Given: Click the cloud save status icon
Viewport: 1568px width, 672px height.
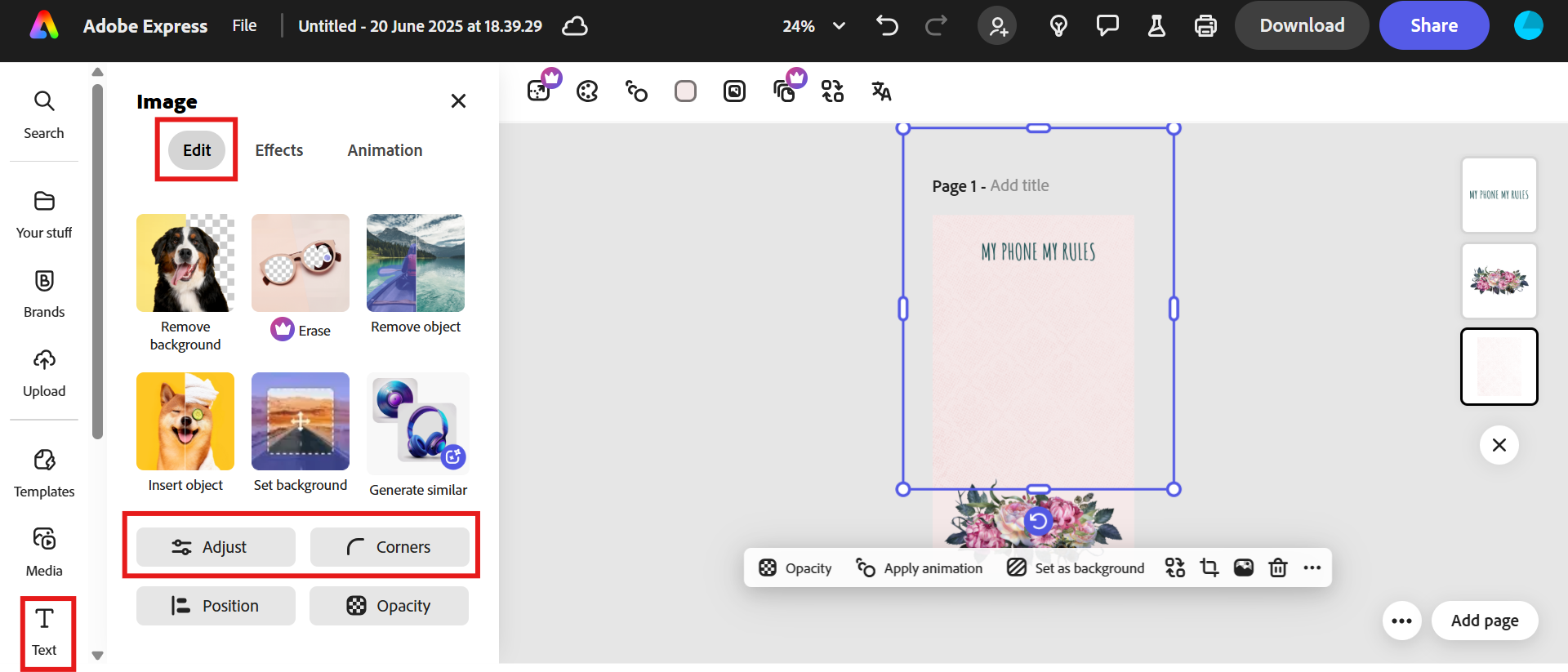Looking at the screenshot, I should click(x=575, y=26).
